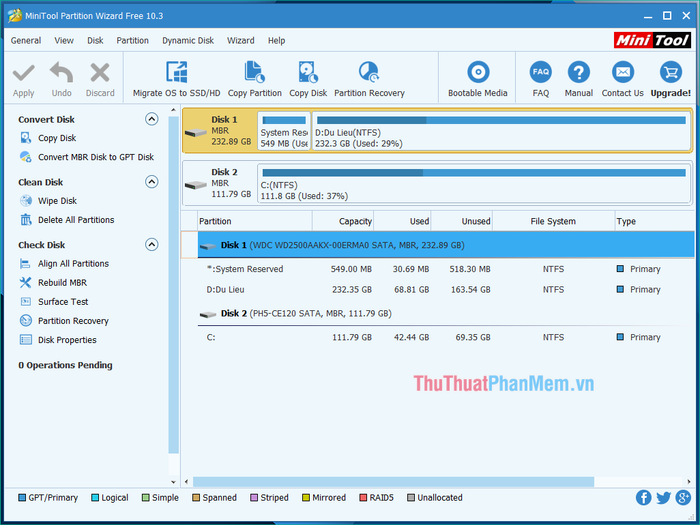Viewport: 700px width, 525px height.
Task: Open the Partition menu
Action: [133, 41]
